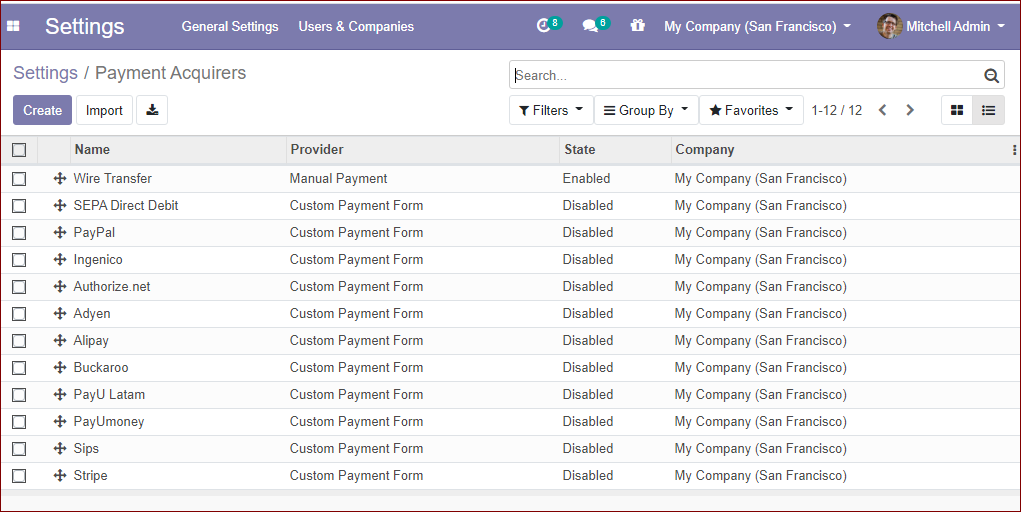Screen dimensions: 1021x512
Task: Click Custom Payment Form in PayPal row
Action: tap(356, 233)
